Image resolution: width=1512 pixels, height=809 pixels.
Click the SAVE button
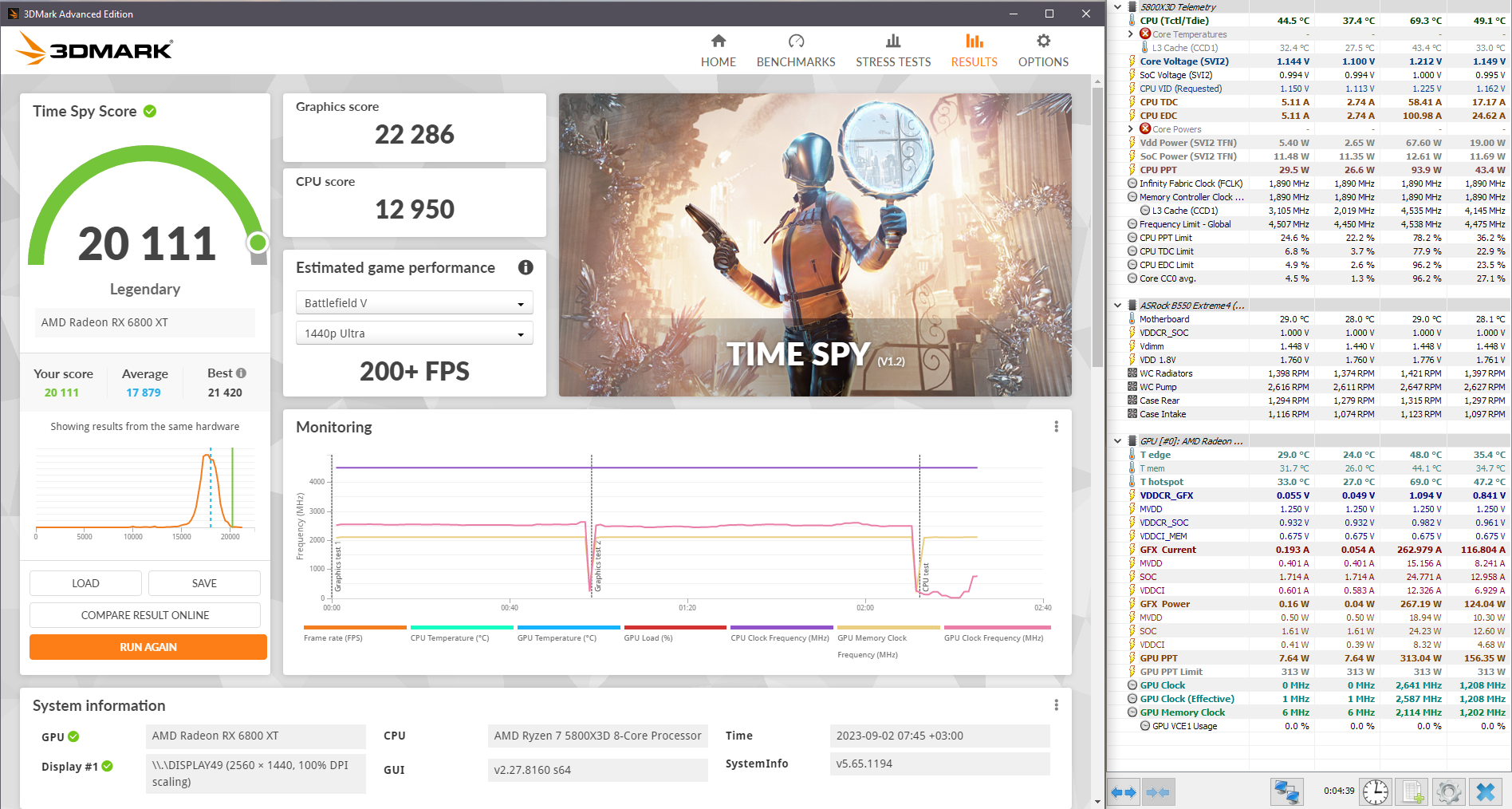204,583
